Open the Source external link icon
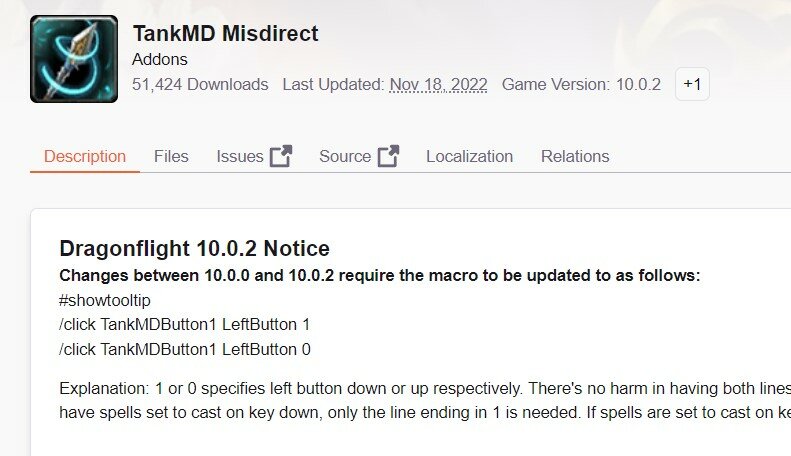Image resolution: width=791 pixels, height=456 pixels. tap(388, 156)
